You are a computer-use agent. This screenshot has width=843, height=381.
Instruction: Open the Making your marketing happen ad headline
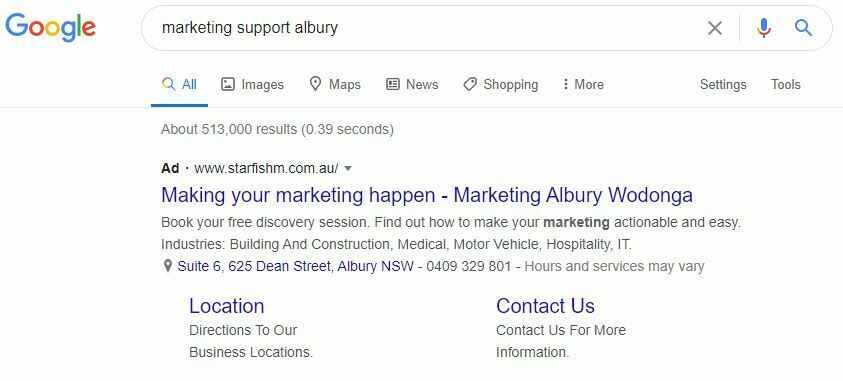[x=427, y=195]
